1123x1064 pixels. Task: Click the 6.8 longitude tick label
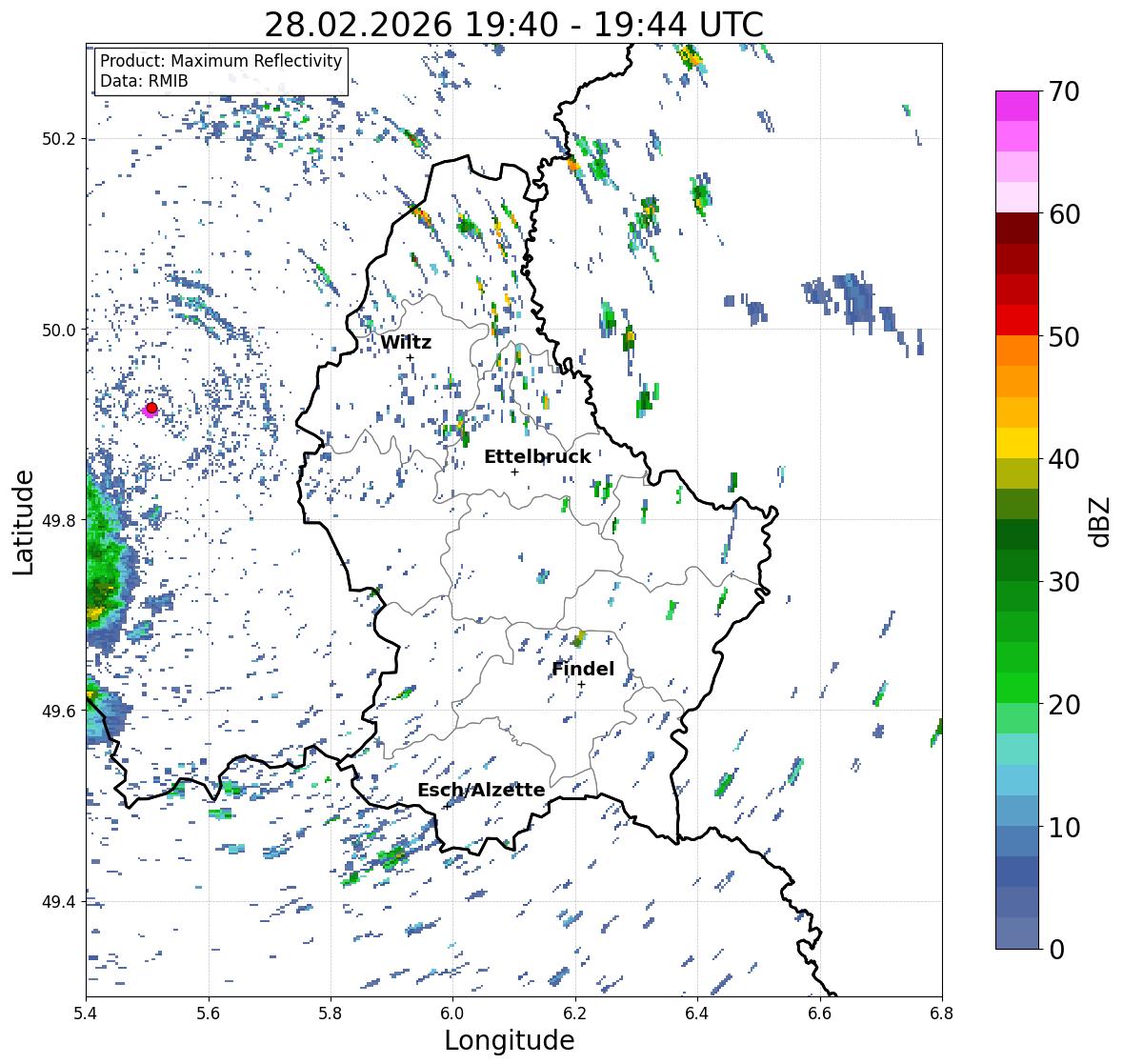click(x=942, y=1014)
